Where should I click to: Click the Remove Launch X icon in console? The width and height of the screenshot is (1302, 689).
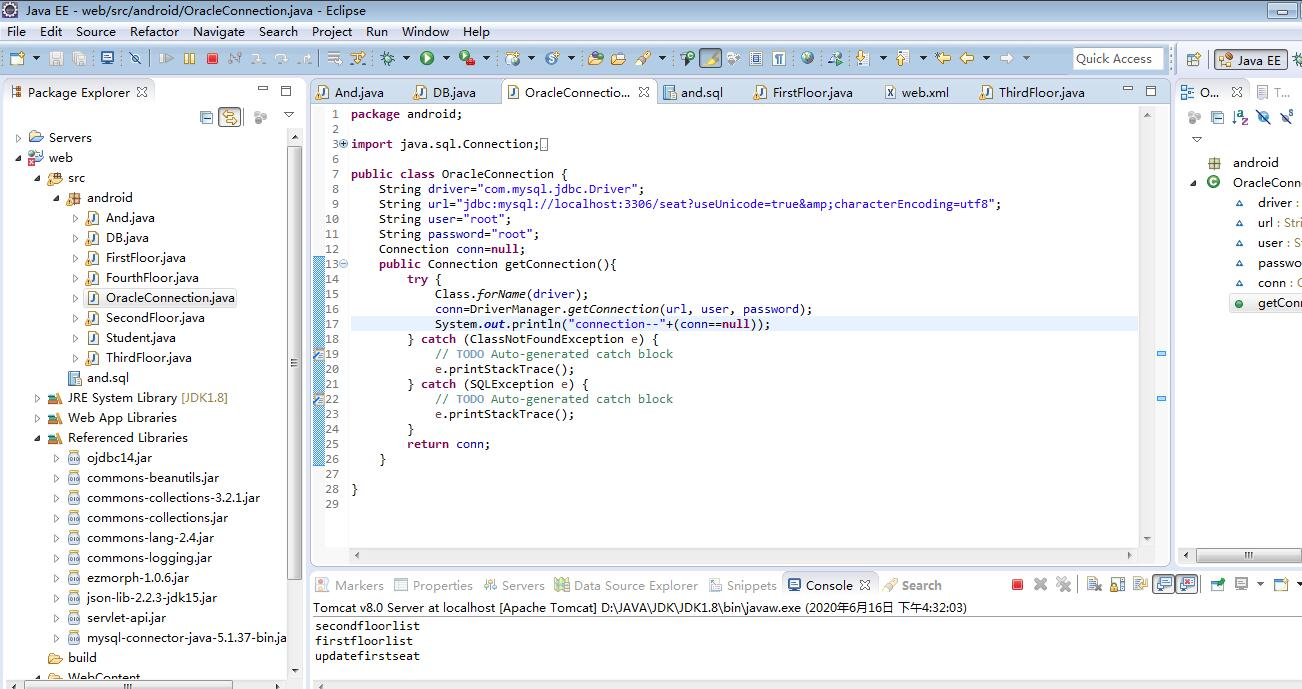[1040, 585]
